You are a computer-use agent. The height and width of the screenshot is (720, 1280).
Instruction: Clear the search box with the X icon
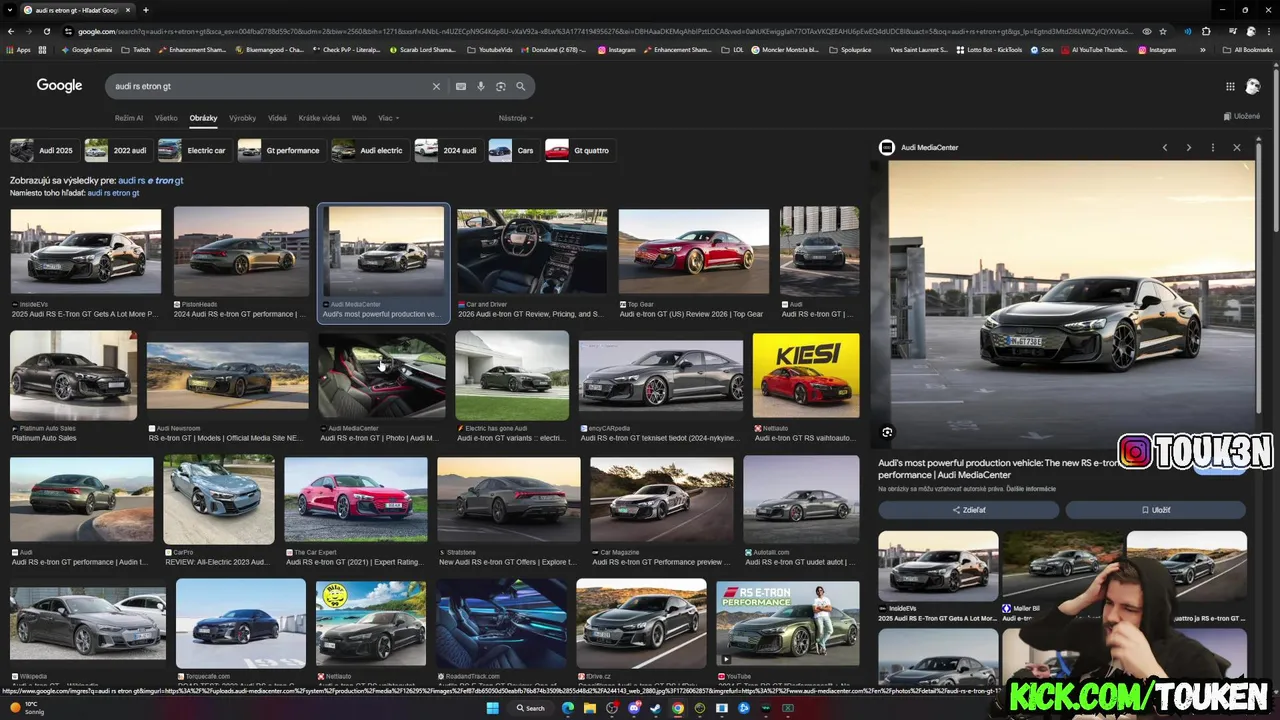coord(436,87)
